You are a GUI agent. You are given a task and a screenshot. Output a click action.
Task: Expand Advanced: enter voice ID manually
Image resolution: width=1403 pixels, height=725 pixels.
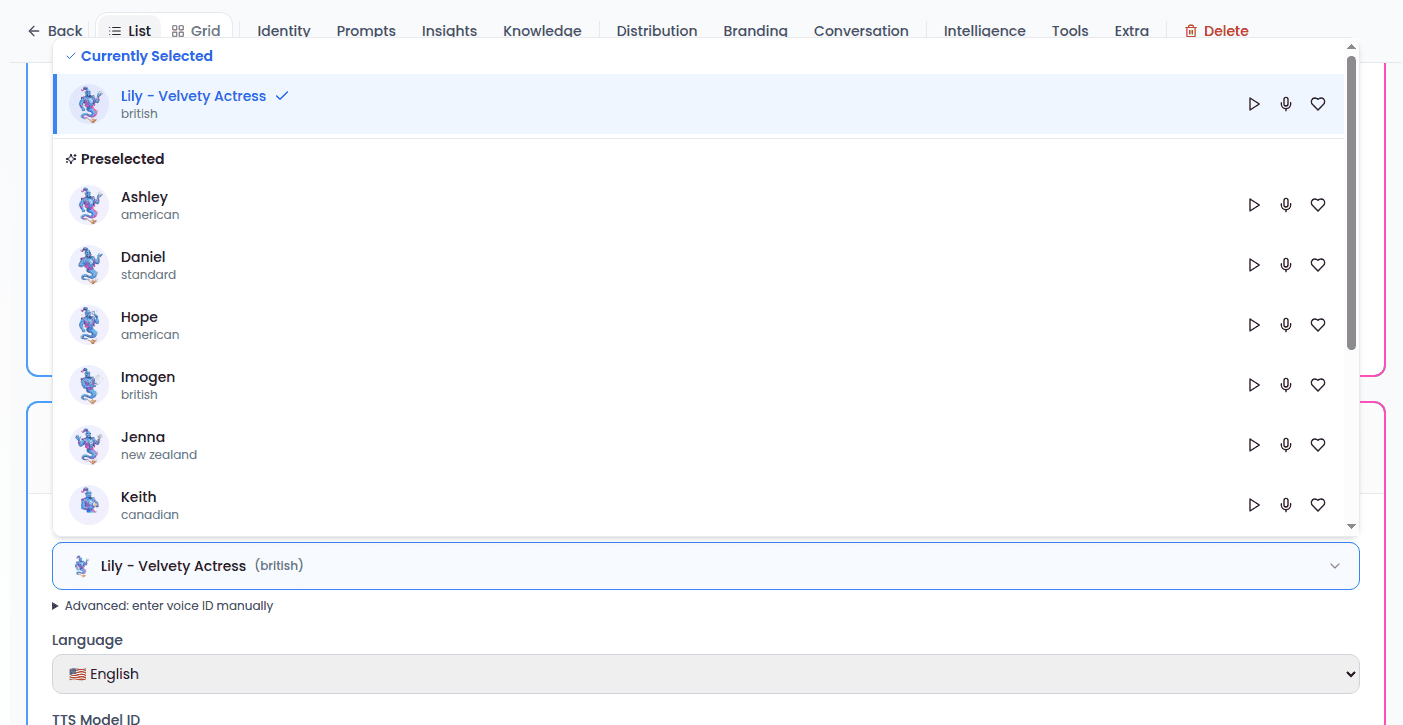[x=163, y=606]
